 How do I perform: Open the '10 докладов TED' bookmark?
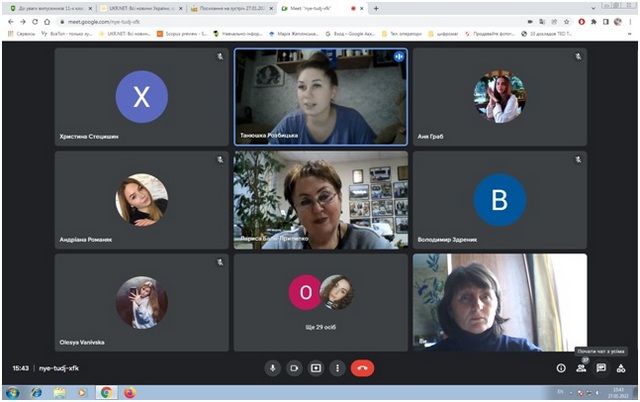[x=547, y=34]
